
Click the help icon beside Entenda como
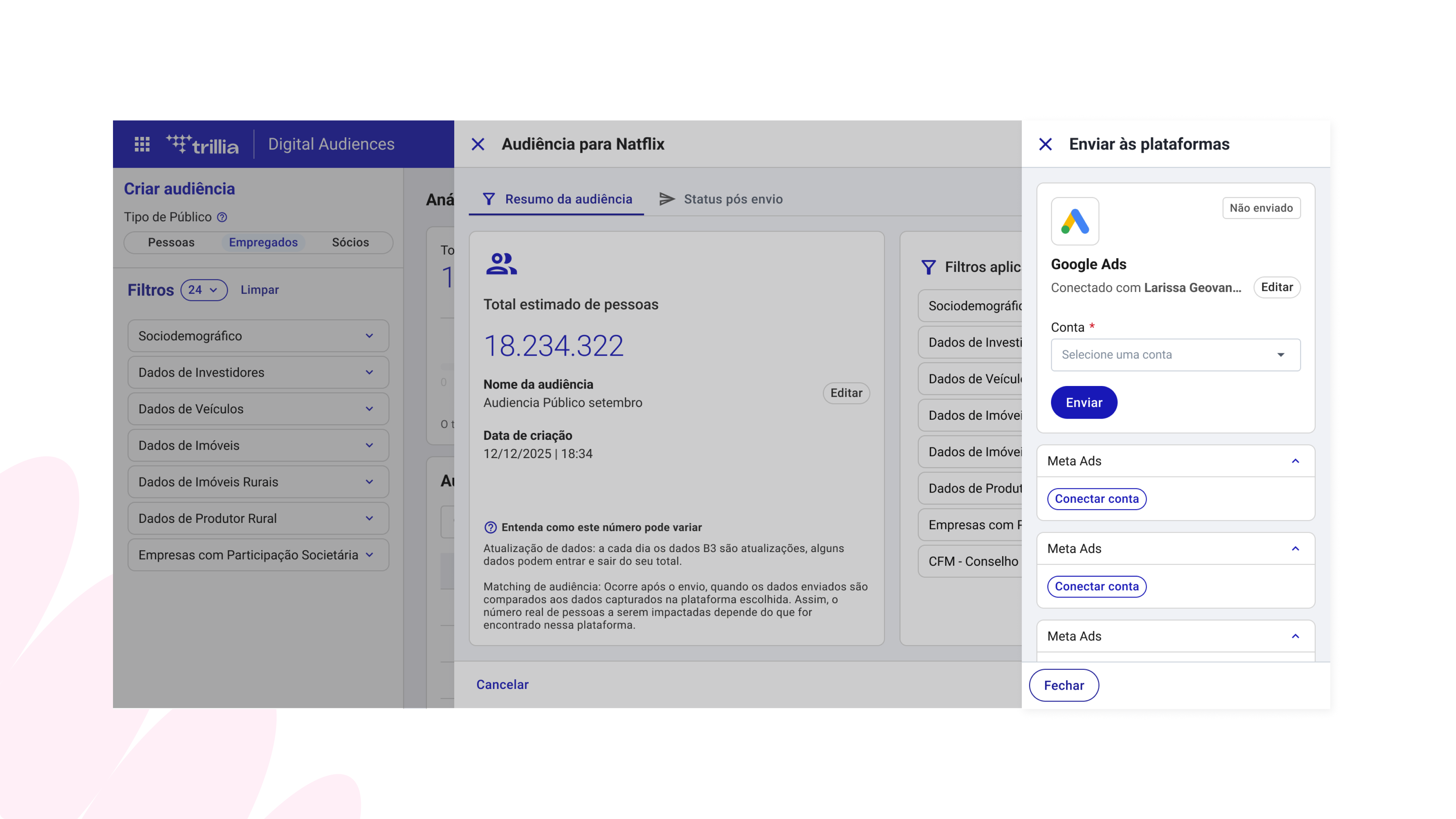click(x=490, y=527)
